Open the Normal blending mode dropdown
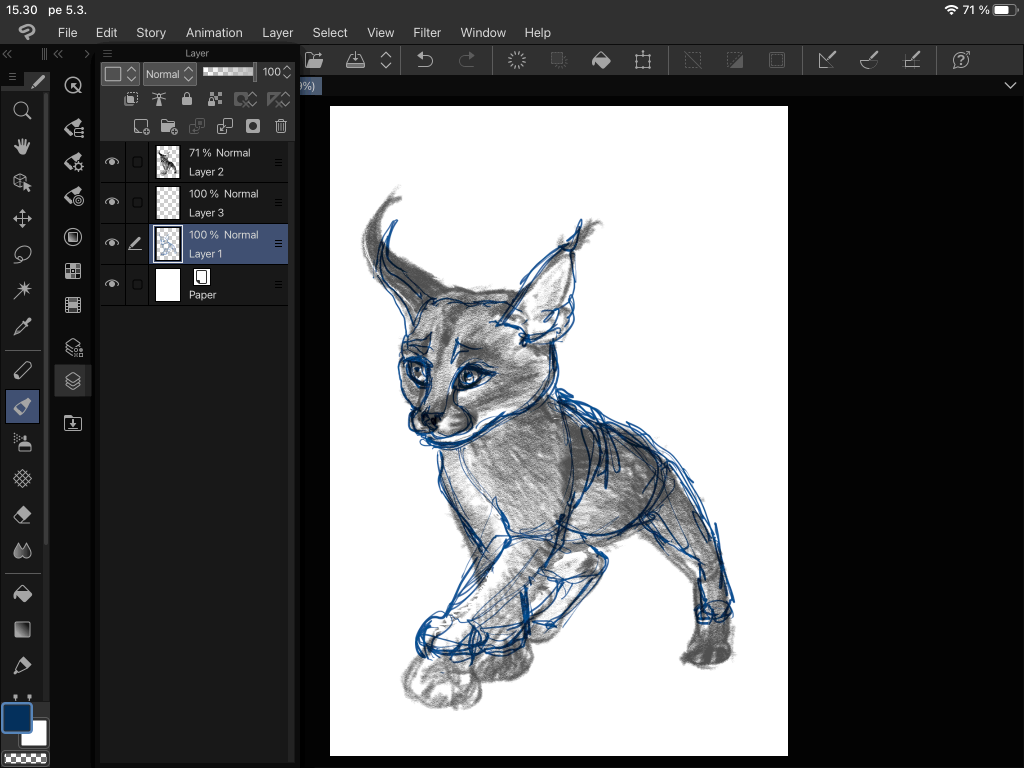 coord(168,73)
